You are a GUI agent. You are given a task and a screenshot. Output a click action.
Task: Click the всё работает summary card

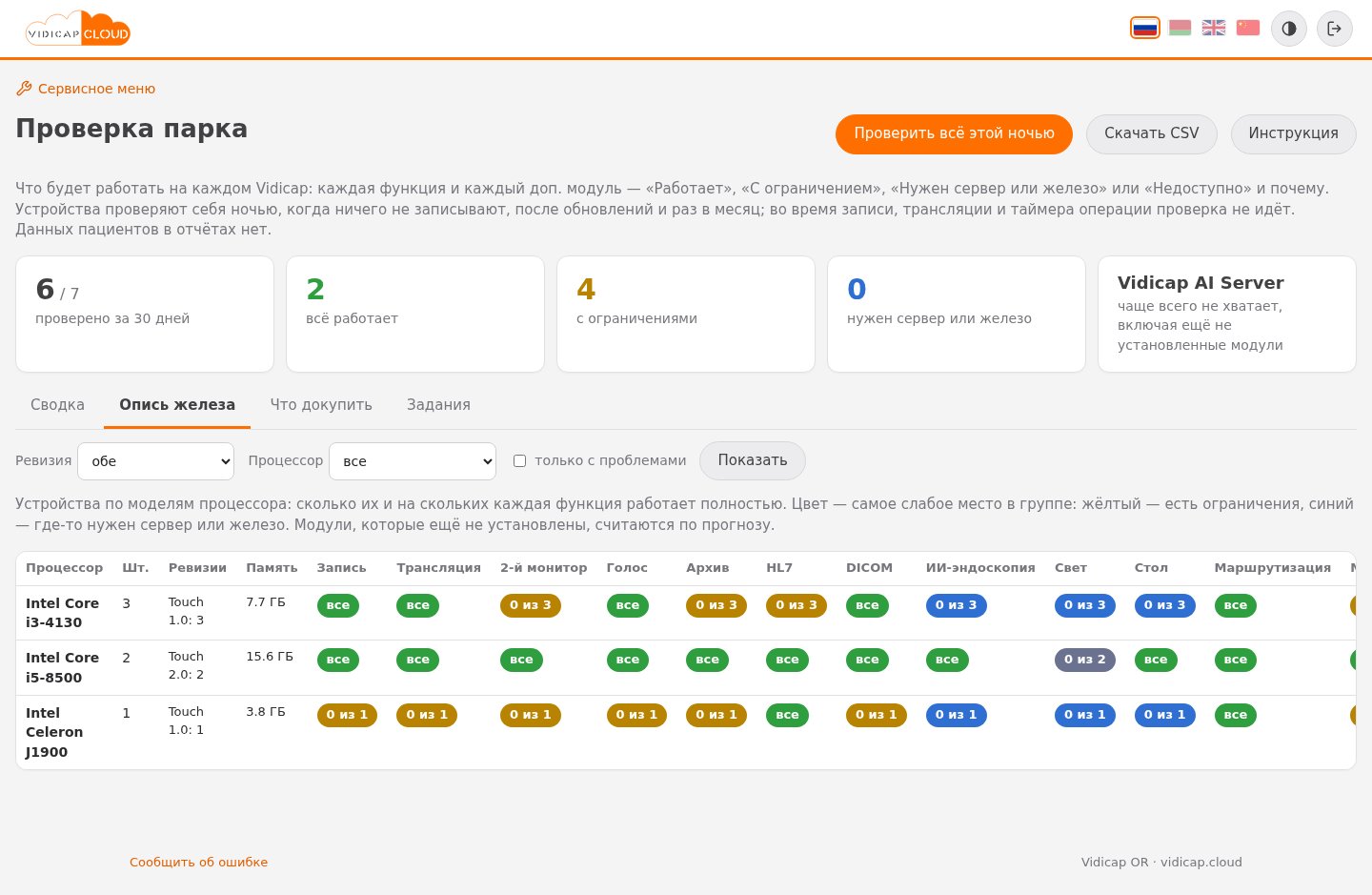[415, 315]
